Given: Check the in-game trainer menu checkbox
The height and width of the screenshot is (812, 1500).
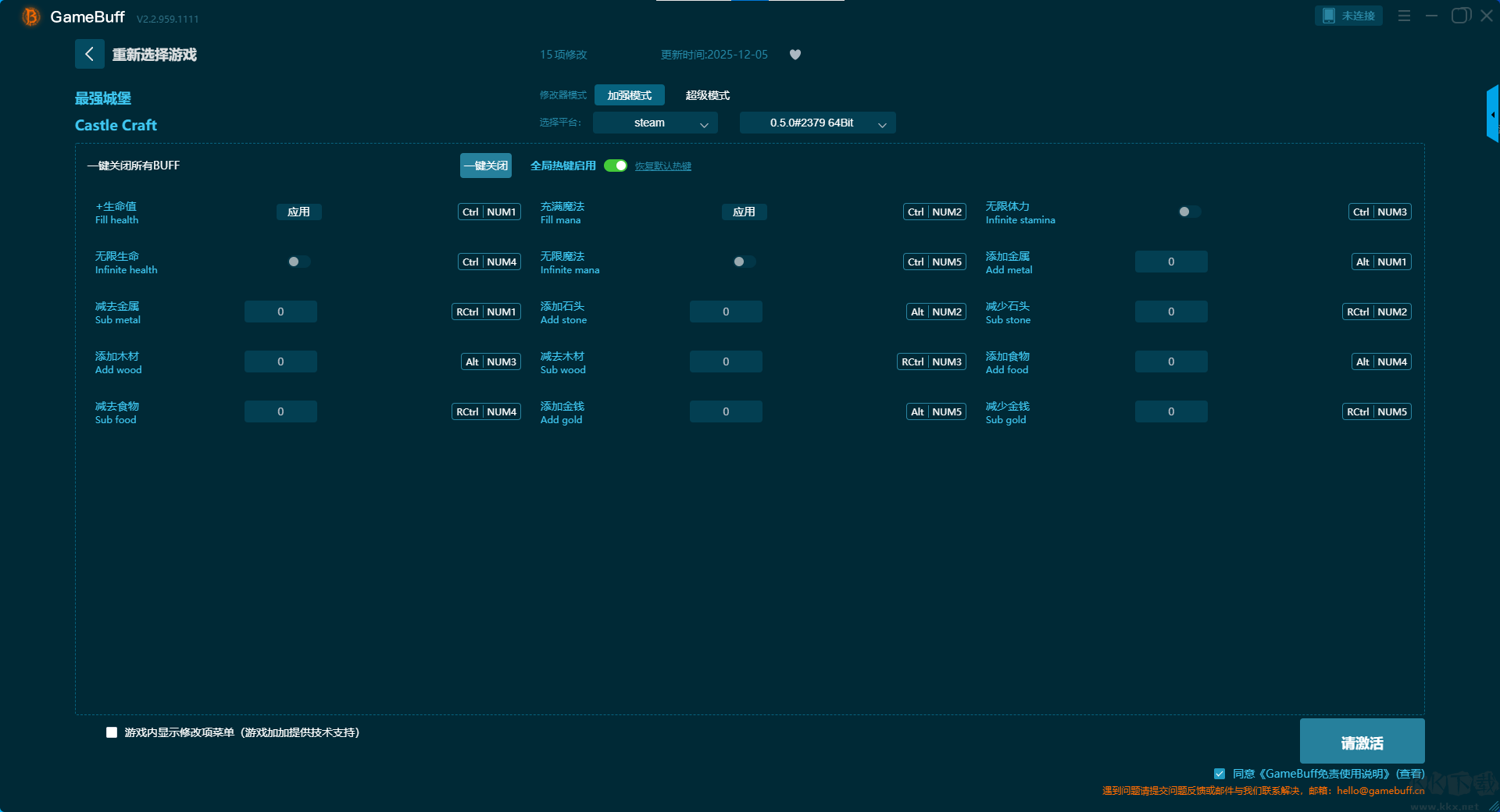Looking at the screenshot, I should [112, 732].
